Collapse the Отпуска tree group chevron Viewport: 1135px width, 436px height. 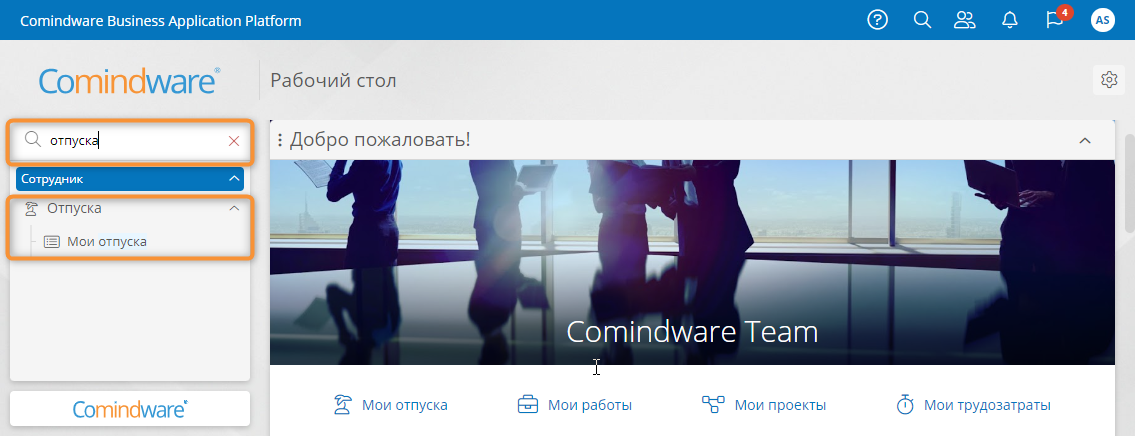[233, 209]
